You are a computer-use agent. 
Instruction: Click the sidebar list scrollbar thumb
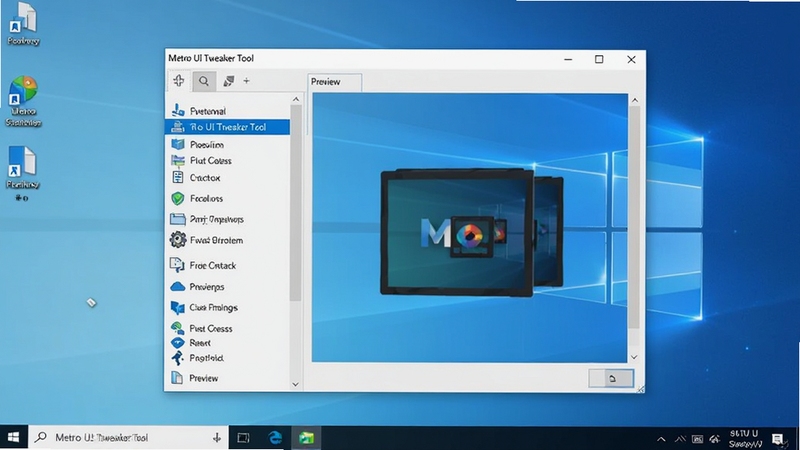coord(295,203)
